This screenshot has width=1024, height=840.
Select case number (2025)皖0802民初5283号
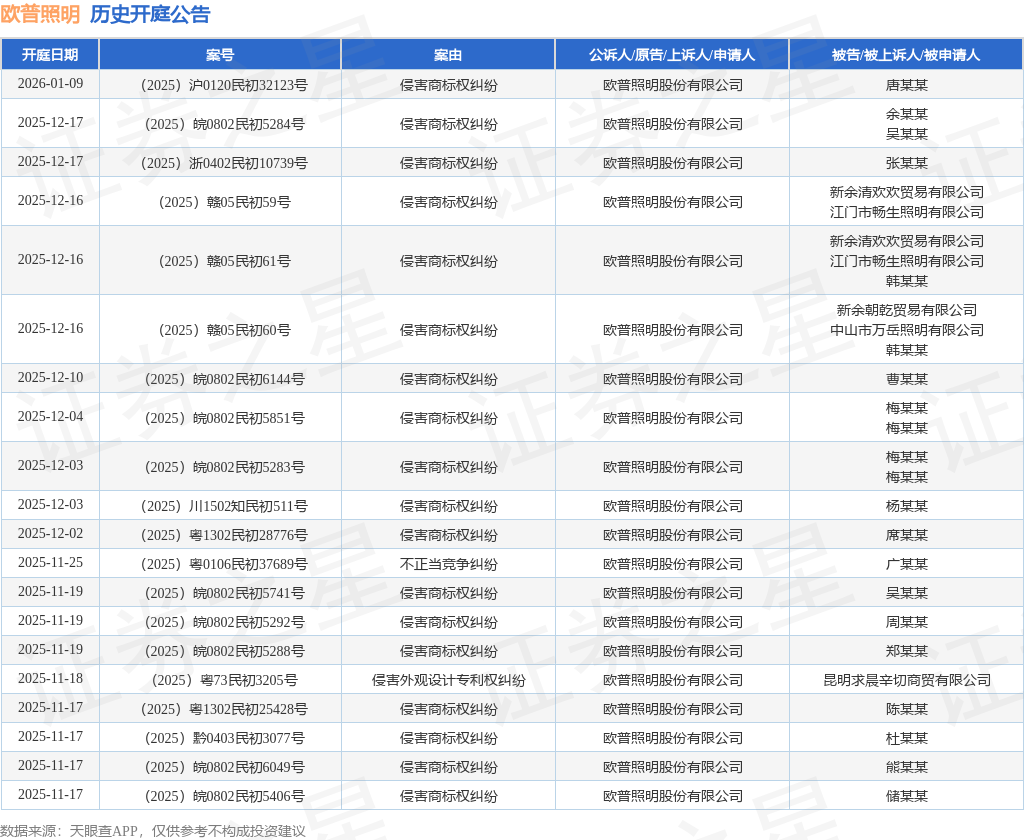(220, 468)
